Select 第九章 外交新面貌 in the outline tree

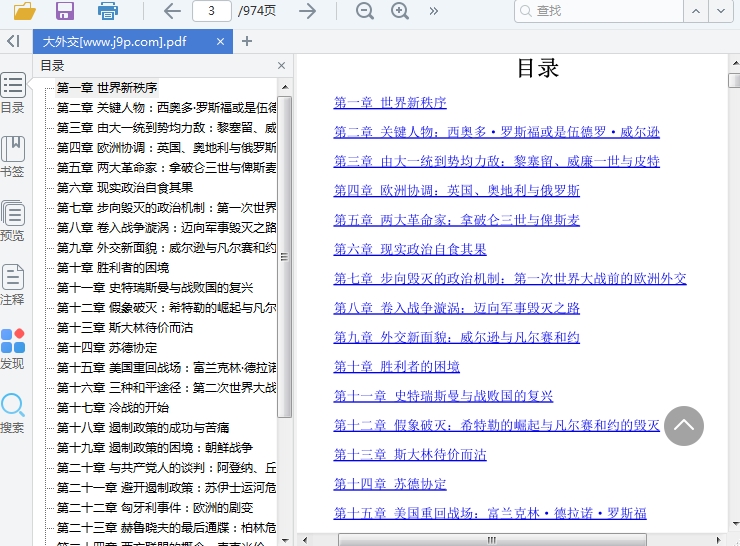(x=166, y=248)
